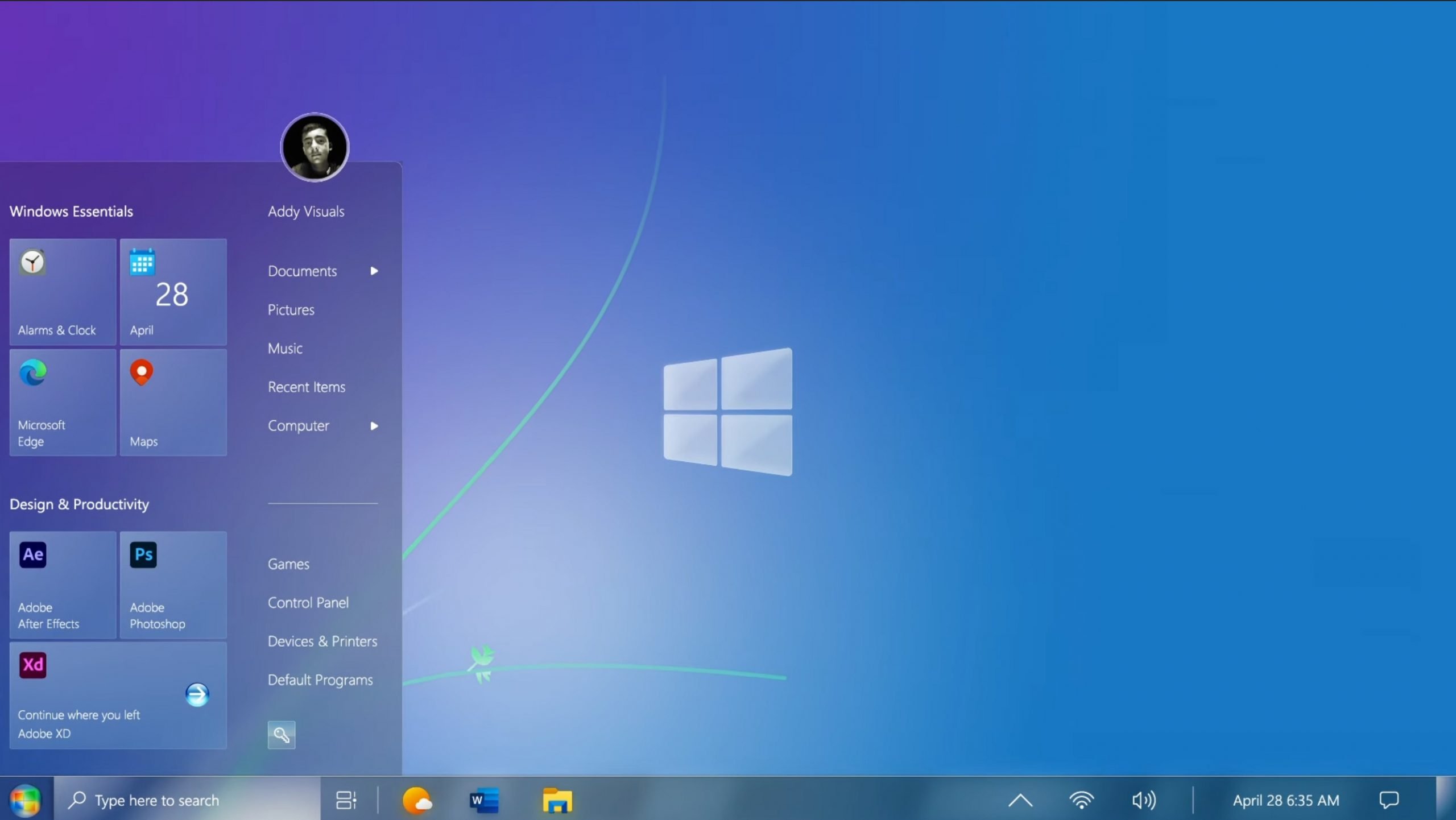The image size is (1456, 820).
Task: Open Pictures folder shortcut
Action: 291,309
